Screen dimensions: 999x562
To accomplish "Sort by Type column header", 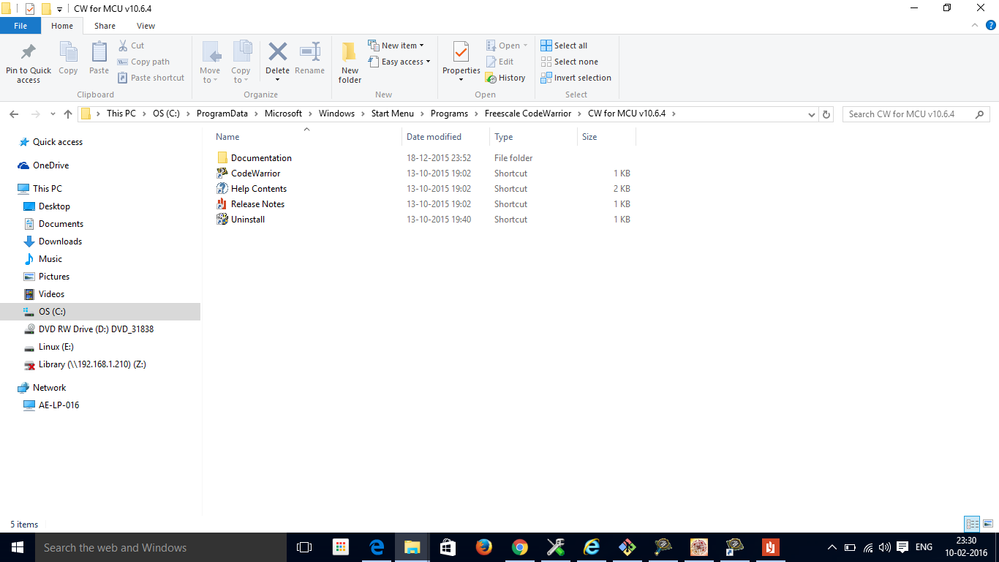I will click(503, 136).
